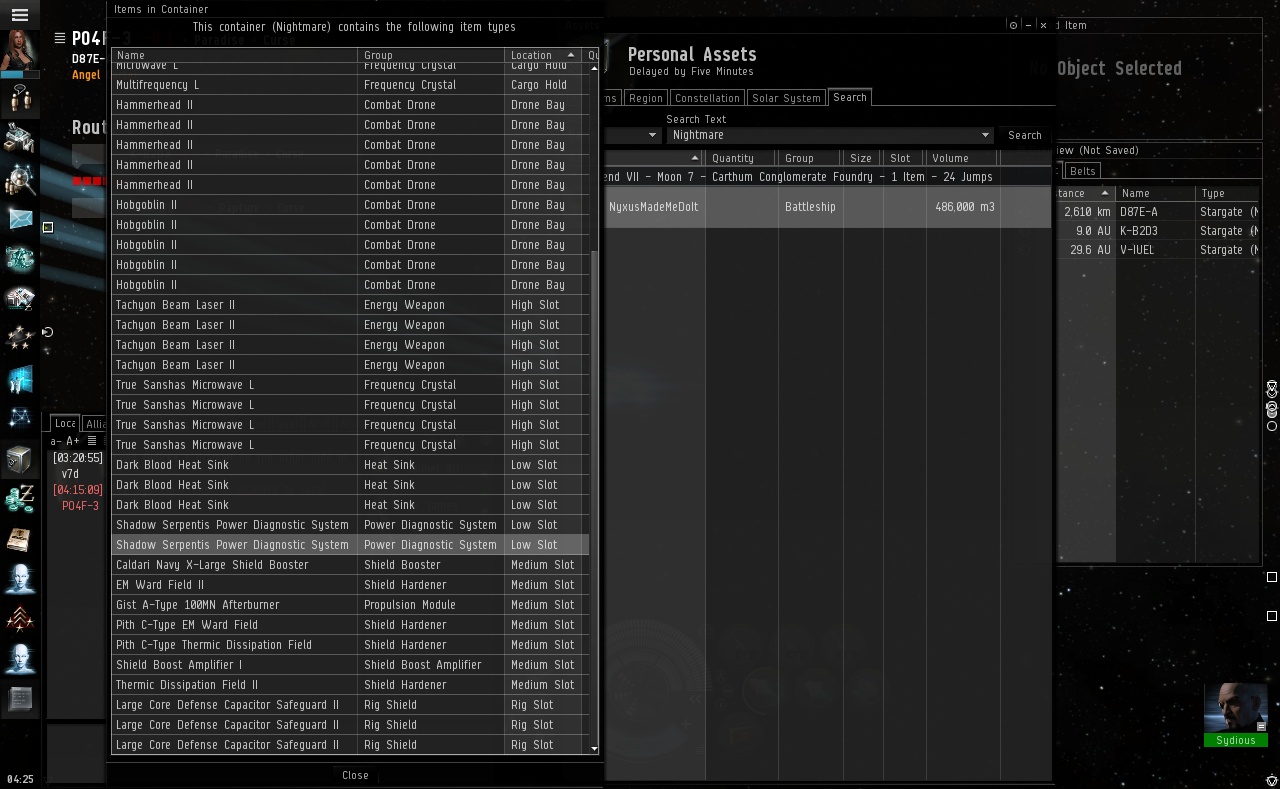Viewport: 1280px width, 789px height.
Task: Open the blue face icon below the chevrons icon
Action: pyautogui.click(x=20, y=659)
